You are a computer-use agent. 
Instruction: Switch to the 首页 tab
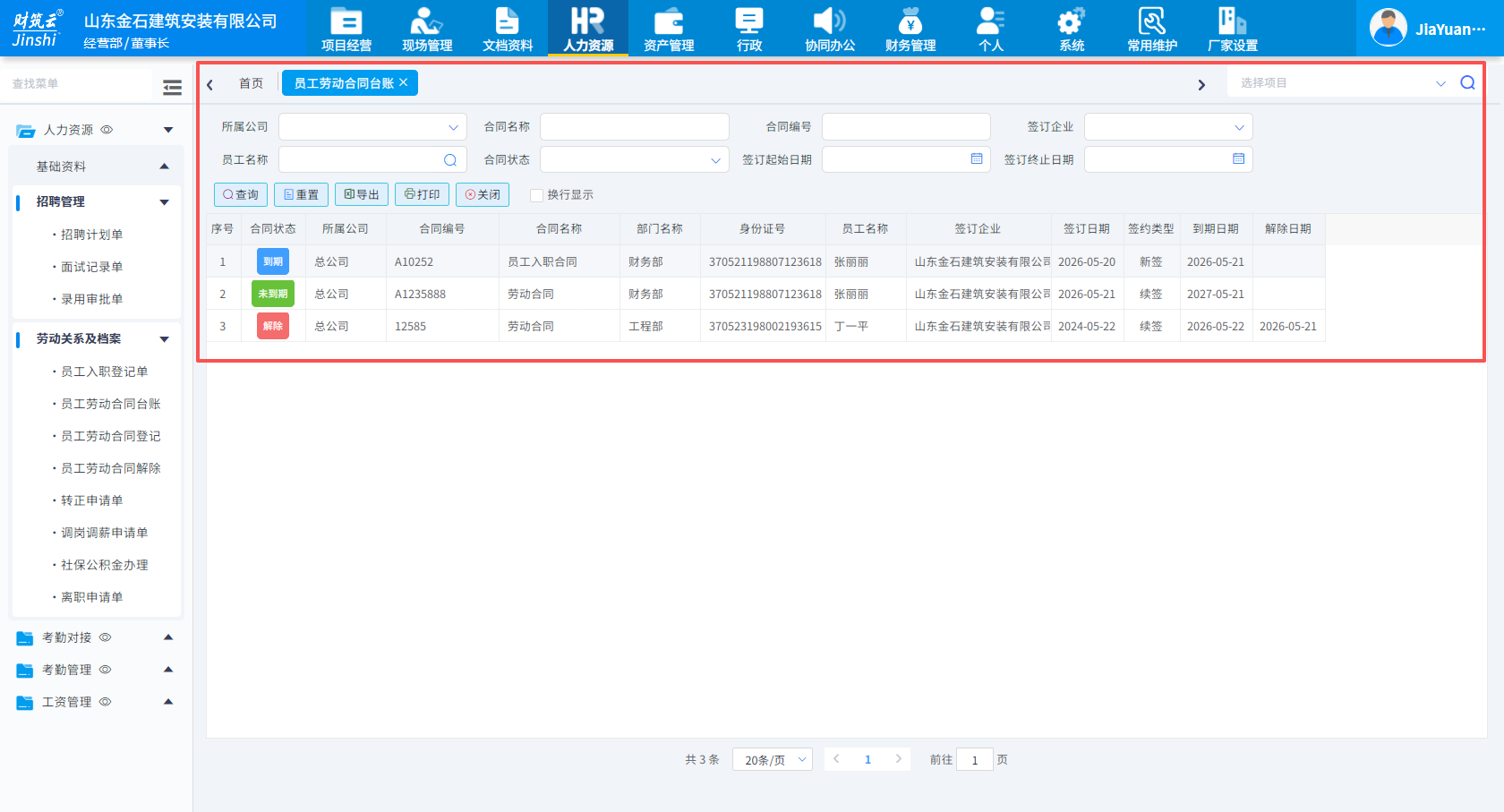coord(251,83)
